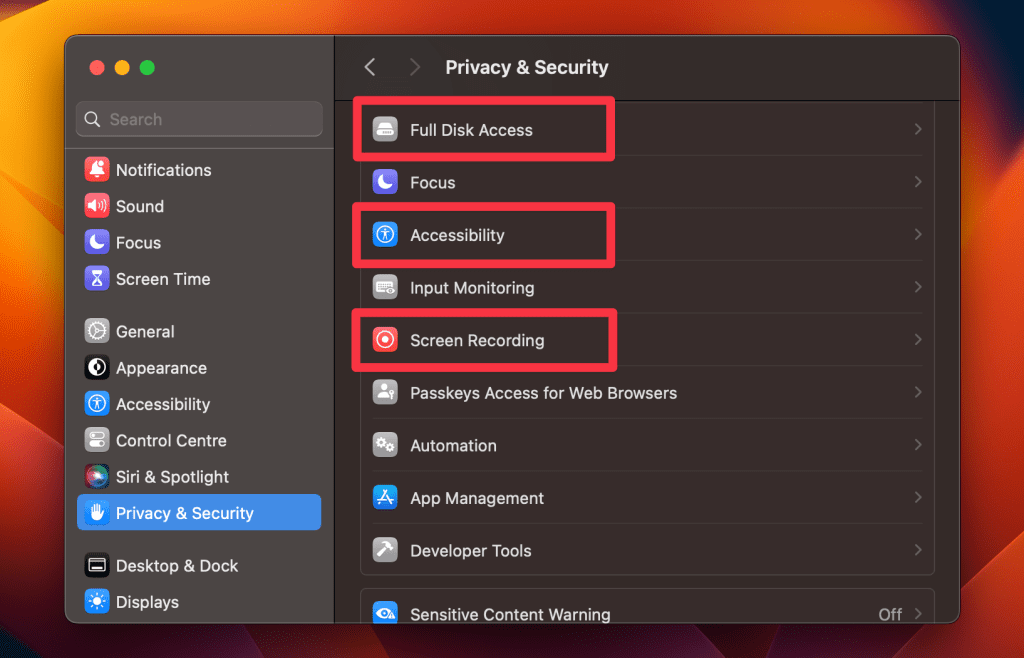Click the Input Monitoring keyboard icon
1024x658 pixels.
tap(385, 288)
